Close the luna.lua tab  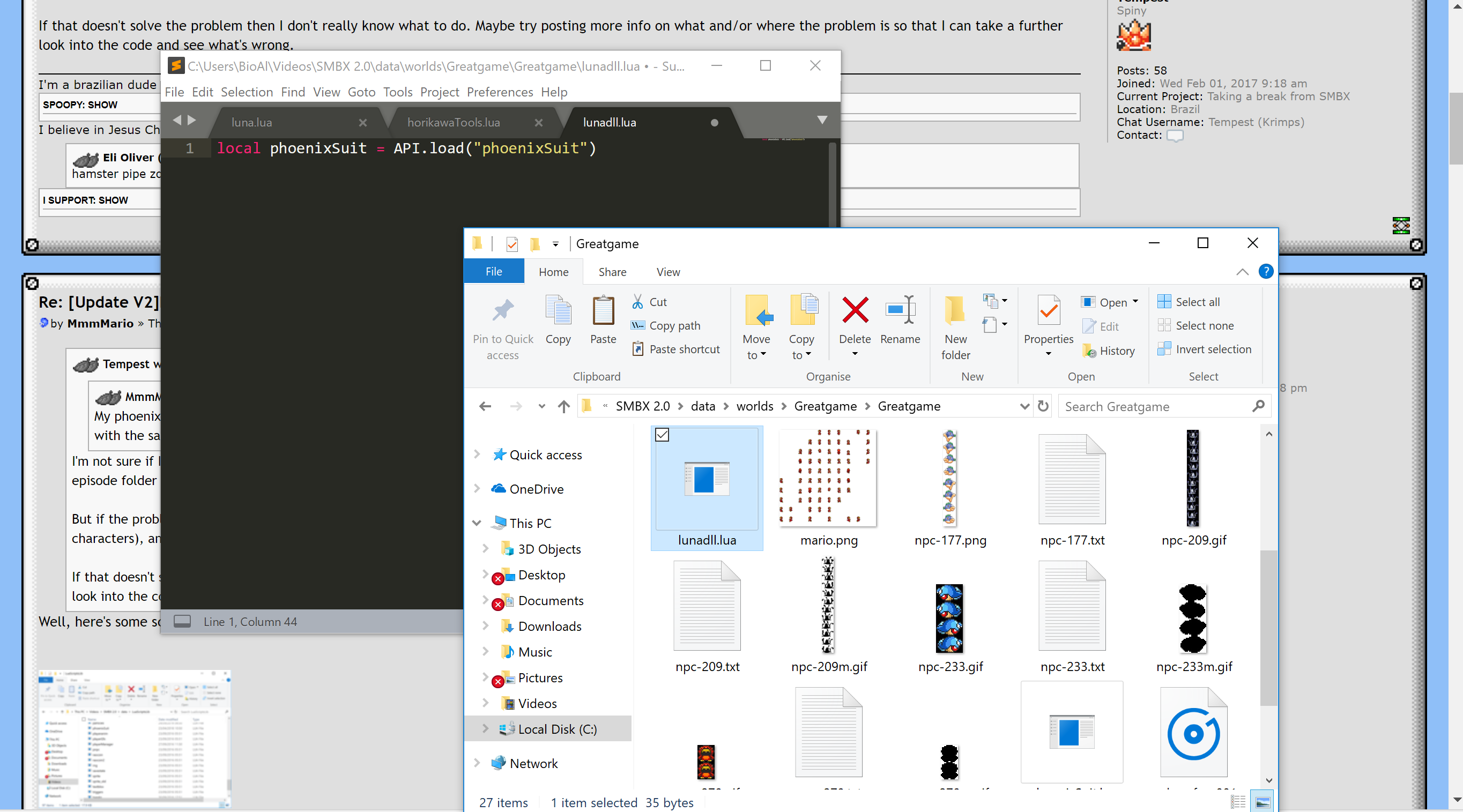coord(362,123)
